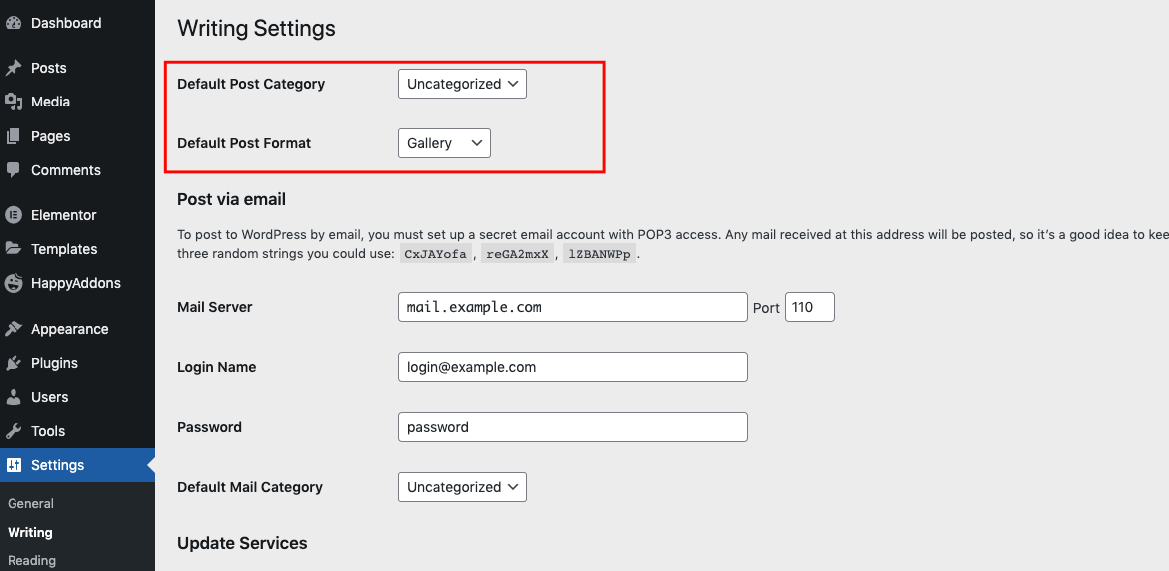Open the Users menu item

(x=49, y=397)
